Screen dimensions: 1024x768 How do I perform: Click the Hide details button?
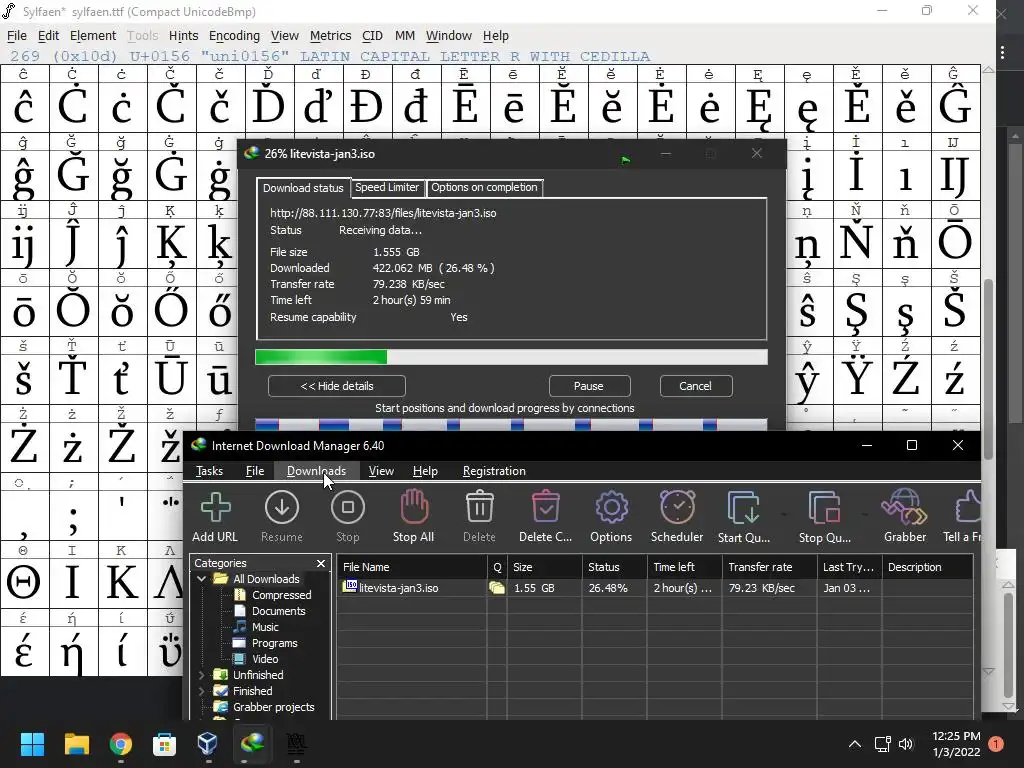(x=337, y=386)
